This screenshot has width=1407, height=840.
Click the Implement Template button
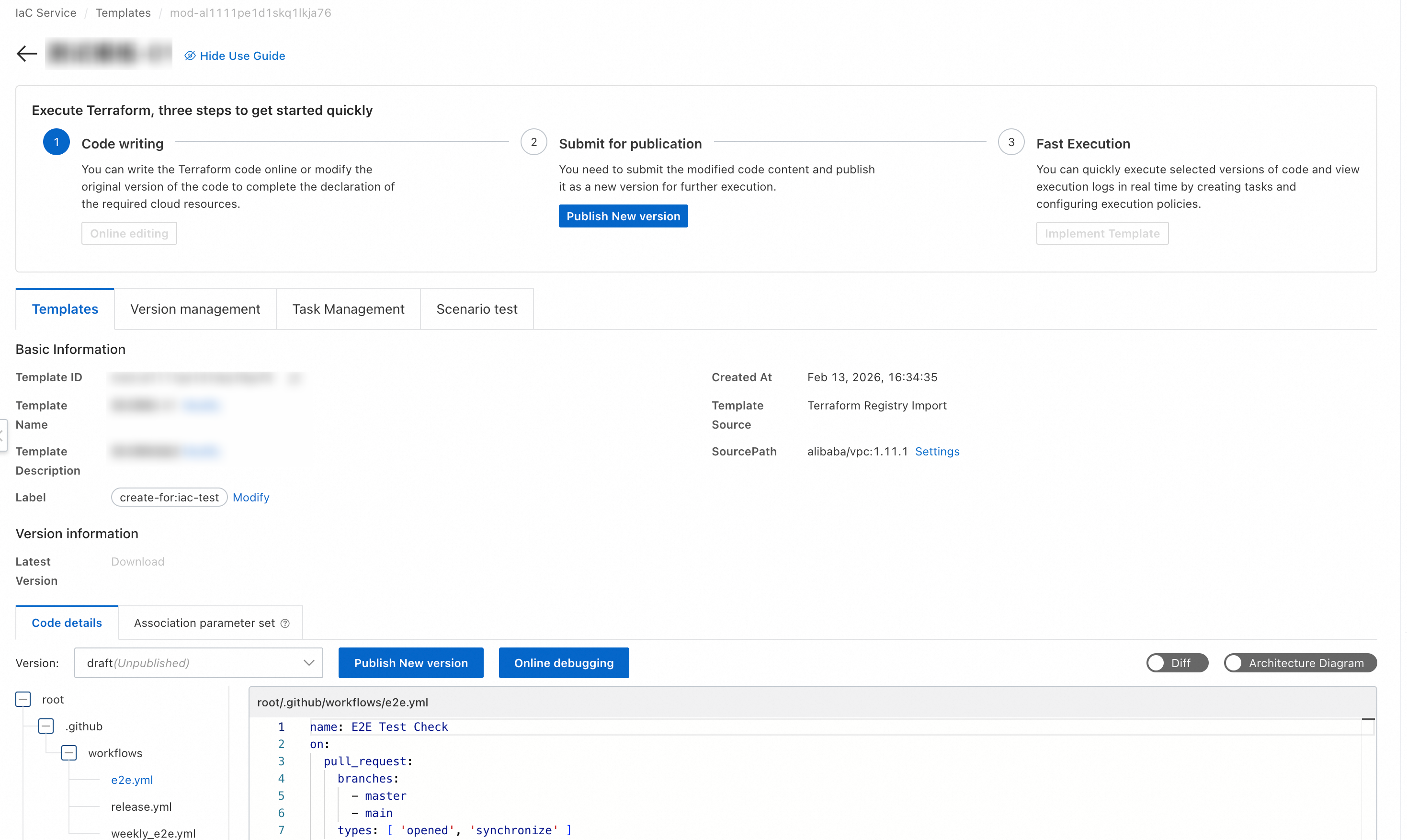pos(1102,233)
